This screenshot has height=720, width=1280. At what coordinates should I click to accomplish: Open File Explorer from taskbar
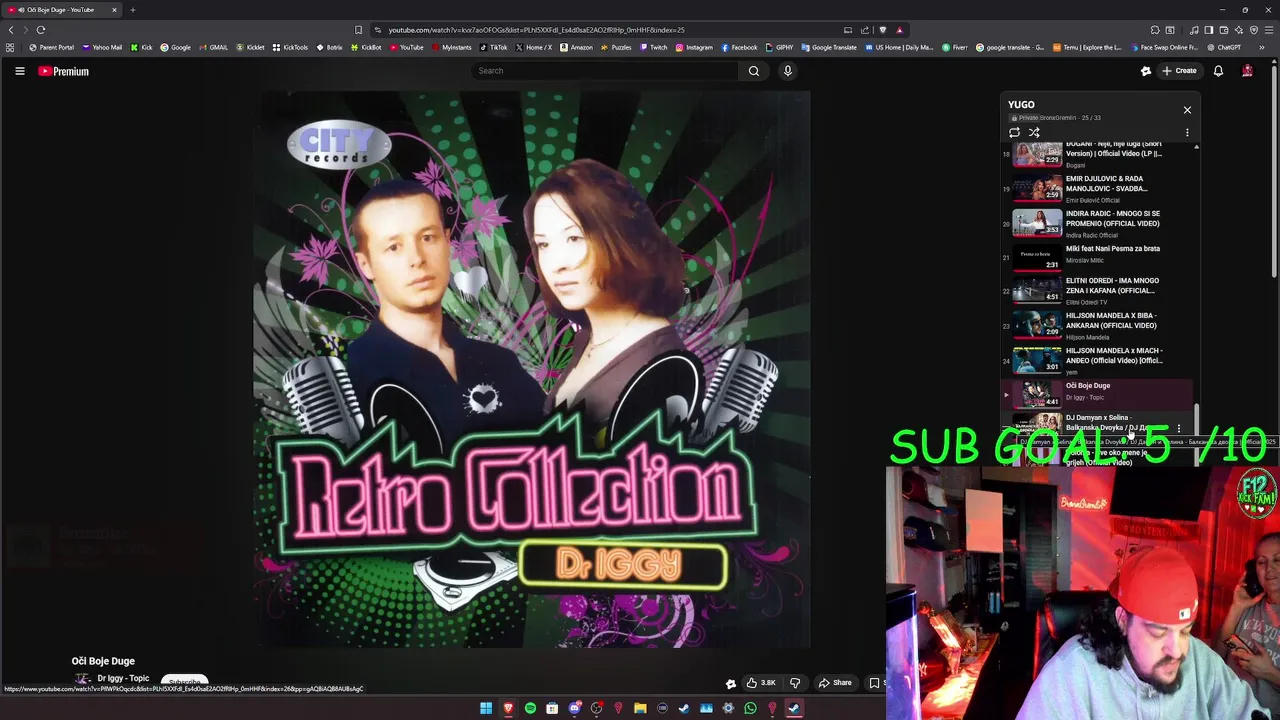(640, 708)
